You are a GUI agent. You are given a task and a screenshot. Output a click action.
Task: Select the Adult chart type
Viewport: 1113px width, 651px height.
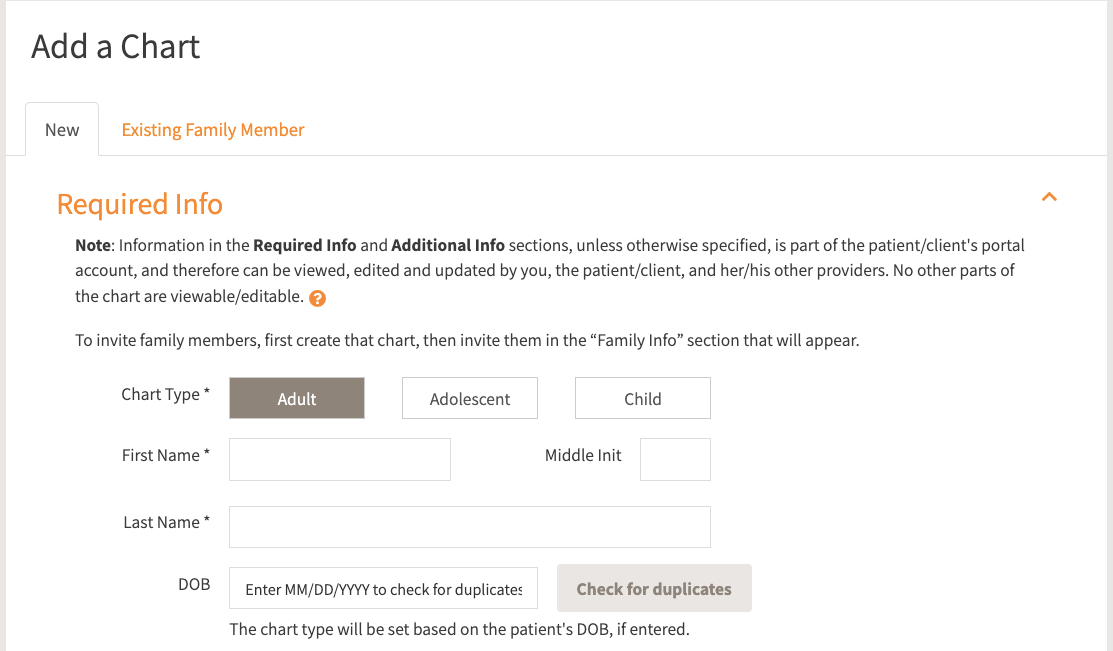click(297, 398)
